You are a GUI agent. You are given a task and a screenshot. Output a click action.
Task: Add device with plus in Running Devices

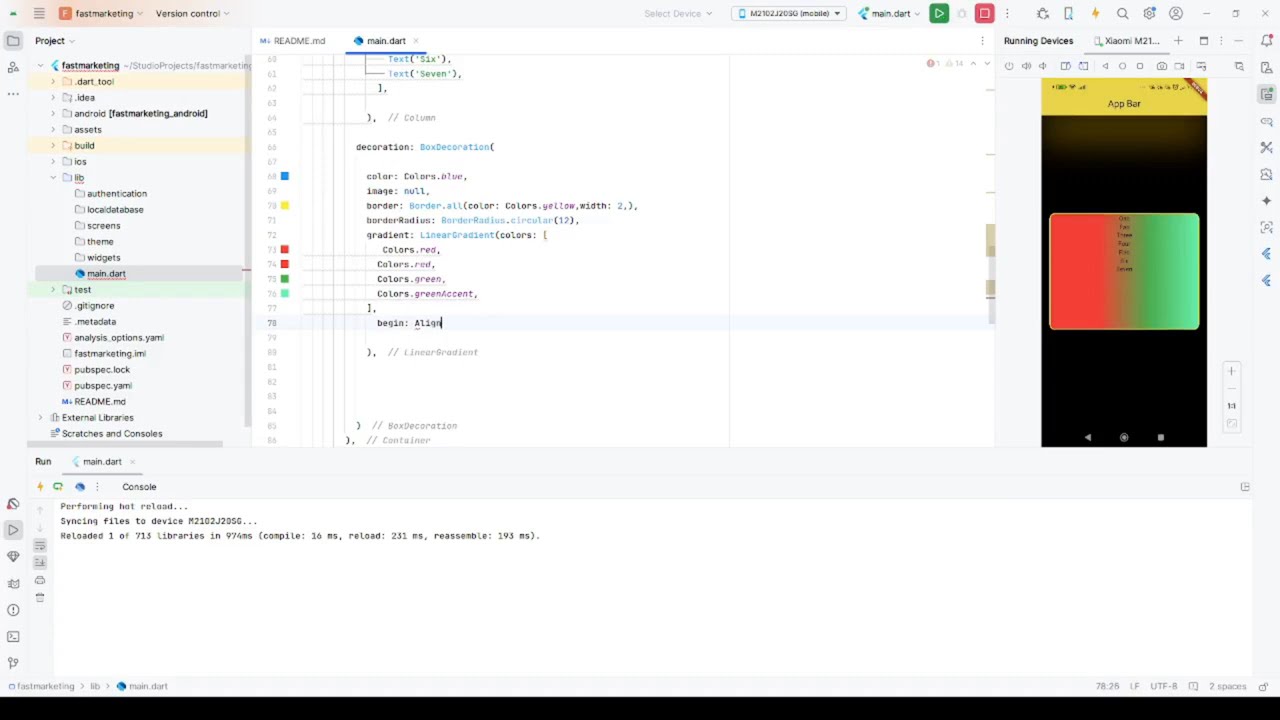[x=1178, y=41]
